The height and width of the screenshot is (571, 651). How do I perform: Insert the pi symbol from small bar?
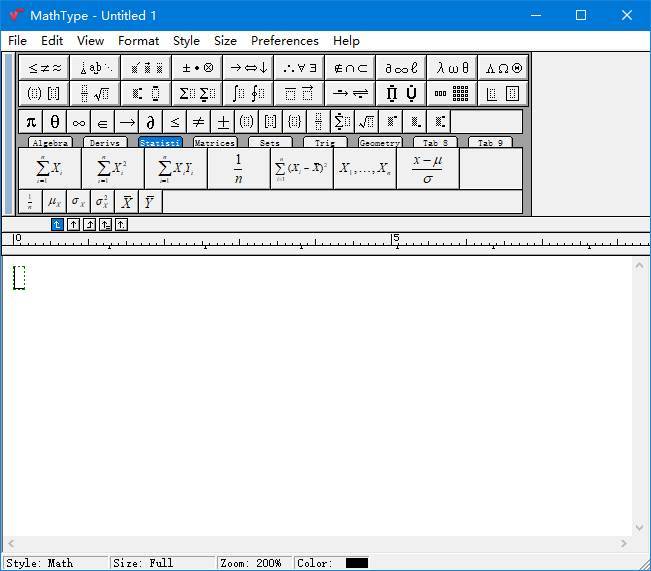31,122
